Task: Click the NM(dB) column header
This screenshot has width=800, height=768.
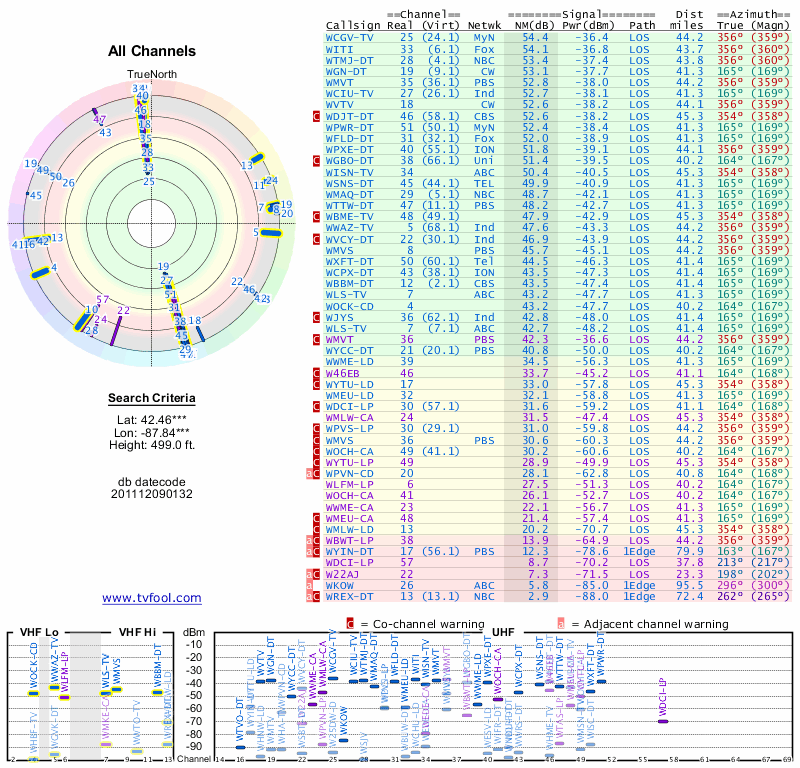Action: click(x=535, y=26)
